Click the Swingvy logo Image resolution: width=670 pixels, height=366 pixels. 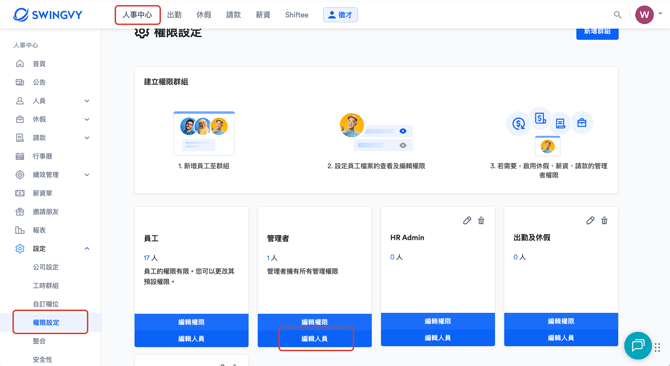(x=47, y=15)
